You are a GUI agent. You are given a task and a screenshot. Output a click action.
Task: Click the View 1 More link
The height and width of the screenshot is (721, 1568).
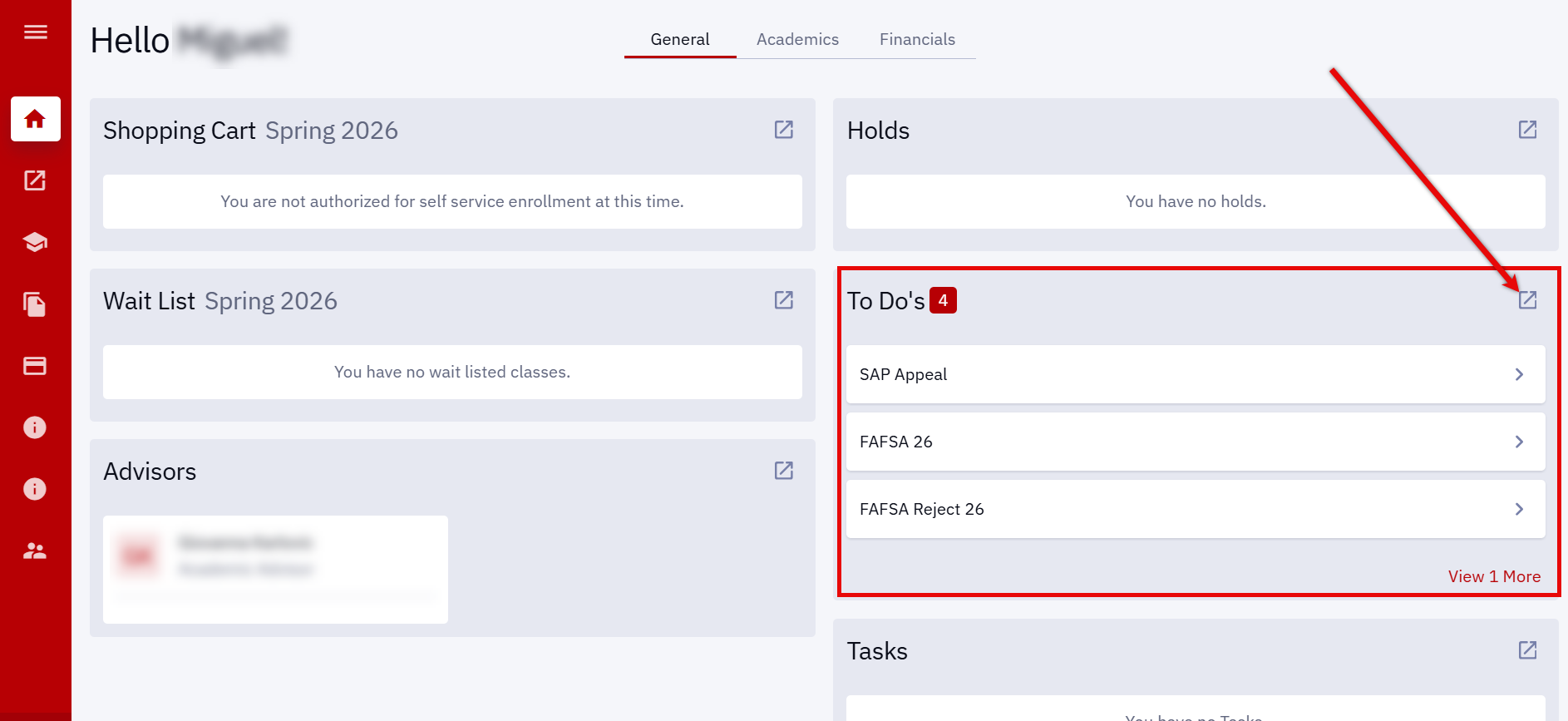[1493, 576]
